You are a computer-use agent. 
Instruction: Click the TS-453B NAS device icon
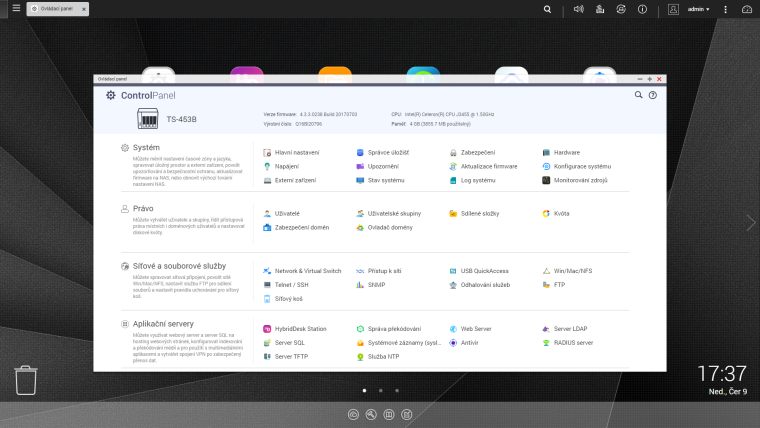(x=148, y=119)
